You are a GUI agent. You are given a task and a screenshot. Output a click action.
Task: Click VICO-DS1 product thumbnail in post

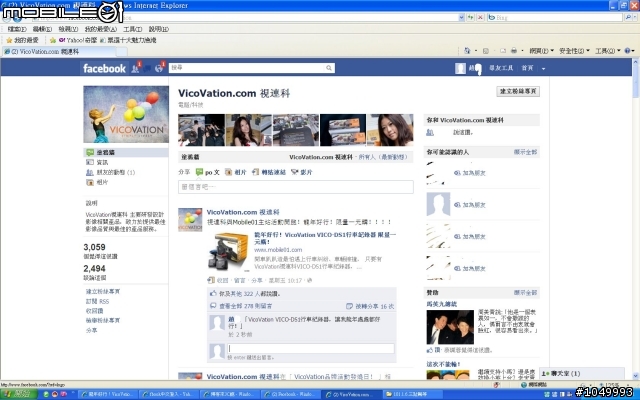(x=228, y=251)
